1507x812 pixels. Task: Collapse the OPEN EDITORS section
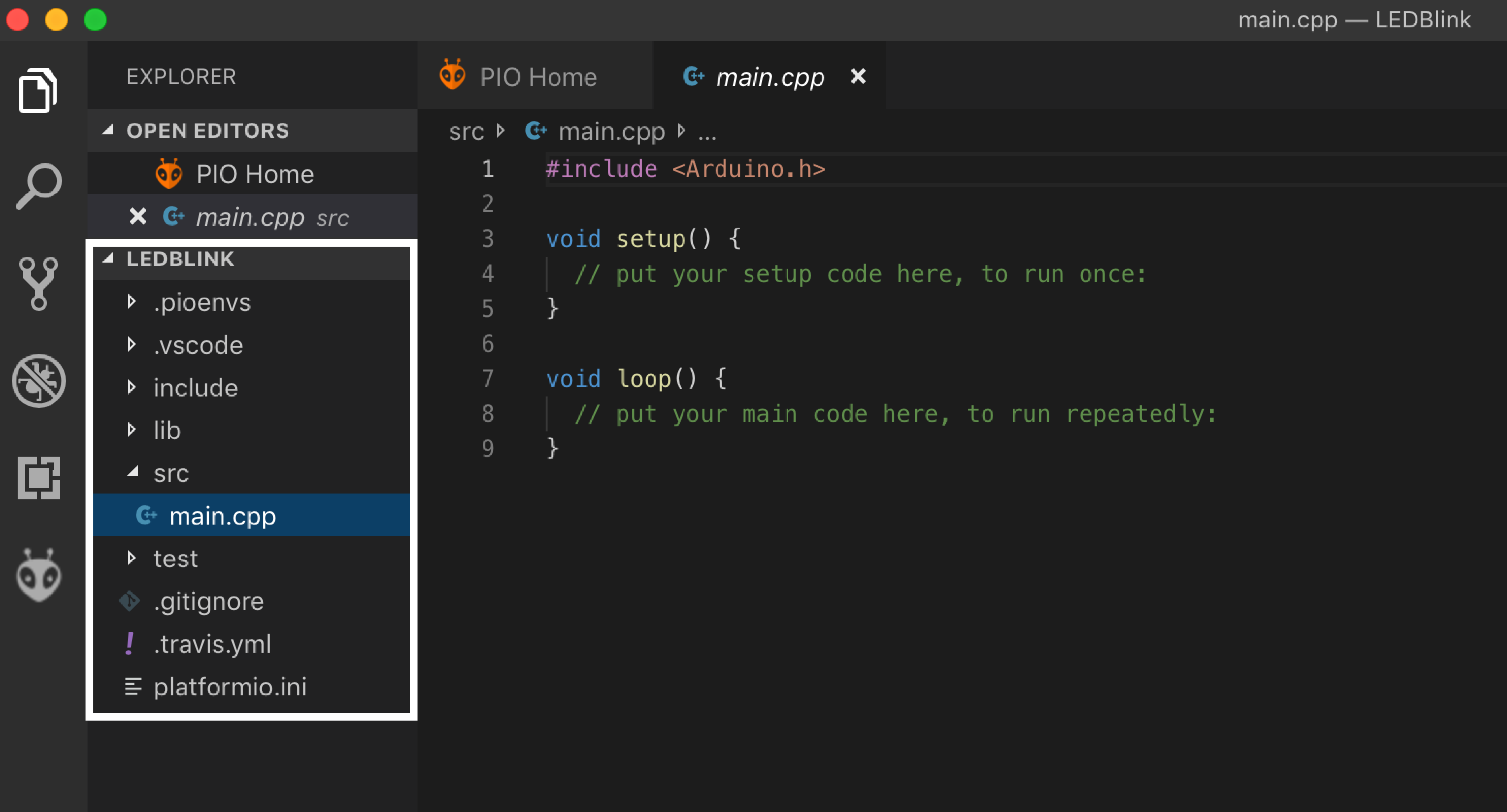(x=207, y=131)
